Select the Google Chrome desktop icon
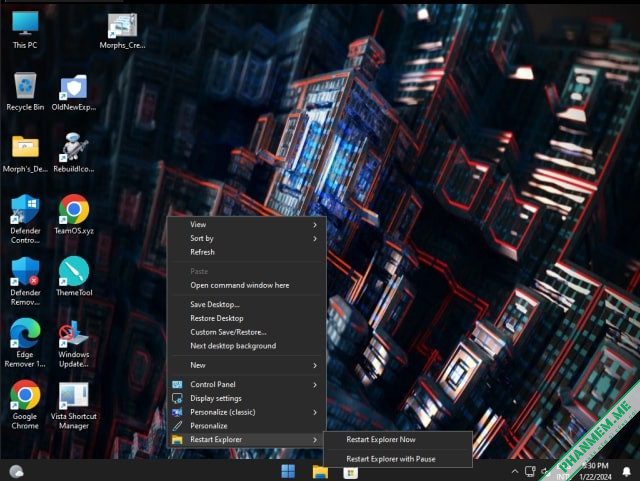 25,405
